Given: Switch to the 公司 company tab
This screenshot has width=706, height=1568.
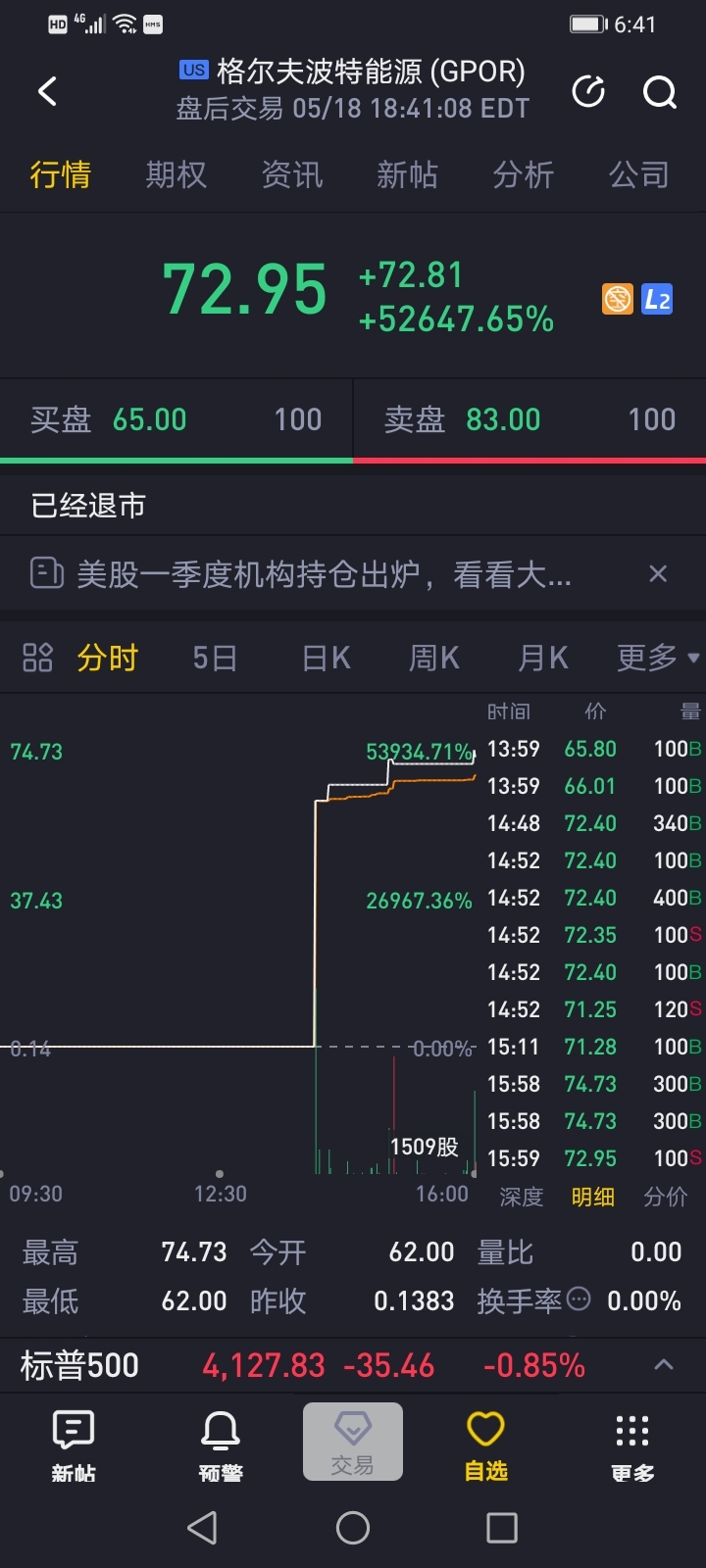Looking at the screenshot, I should 639,174.
